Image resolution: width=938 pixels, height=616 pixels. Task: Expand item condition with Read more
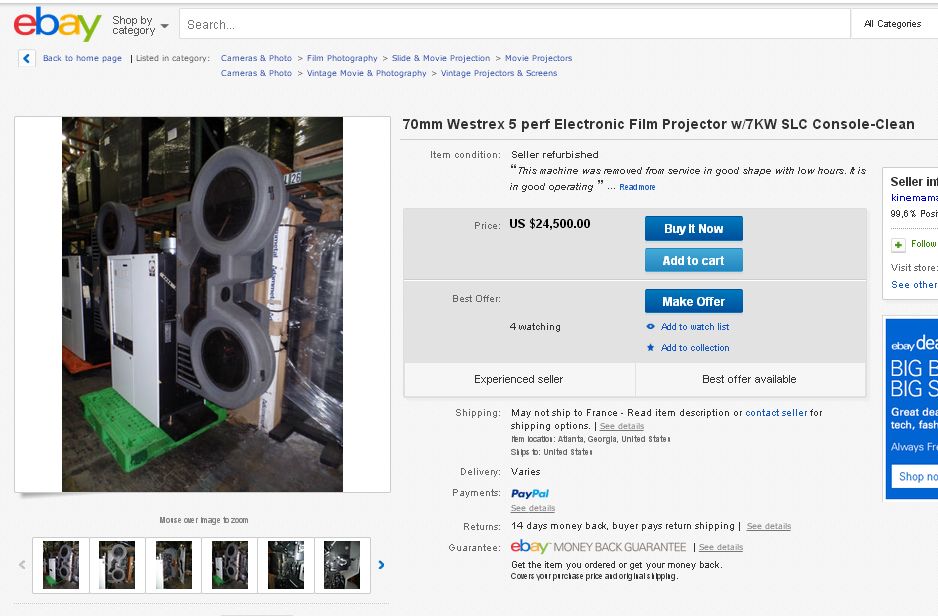(637, 187)
